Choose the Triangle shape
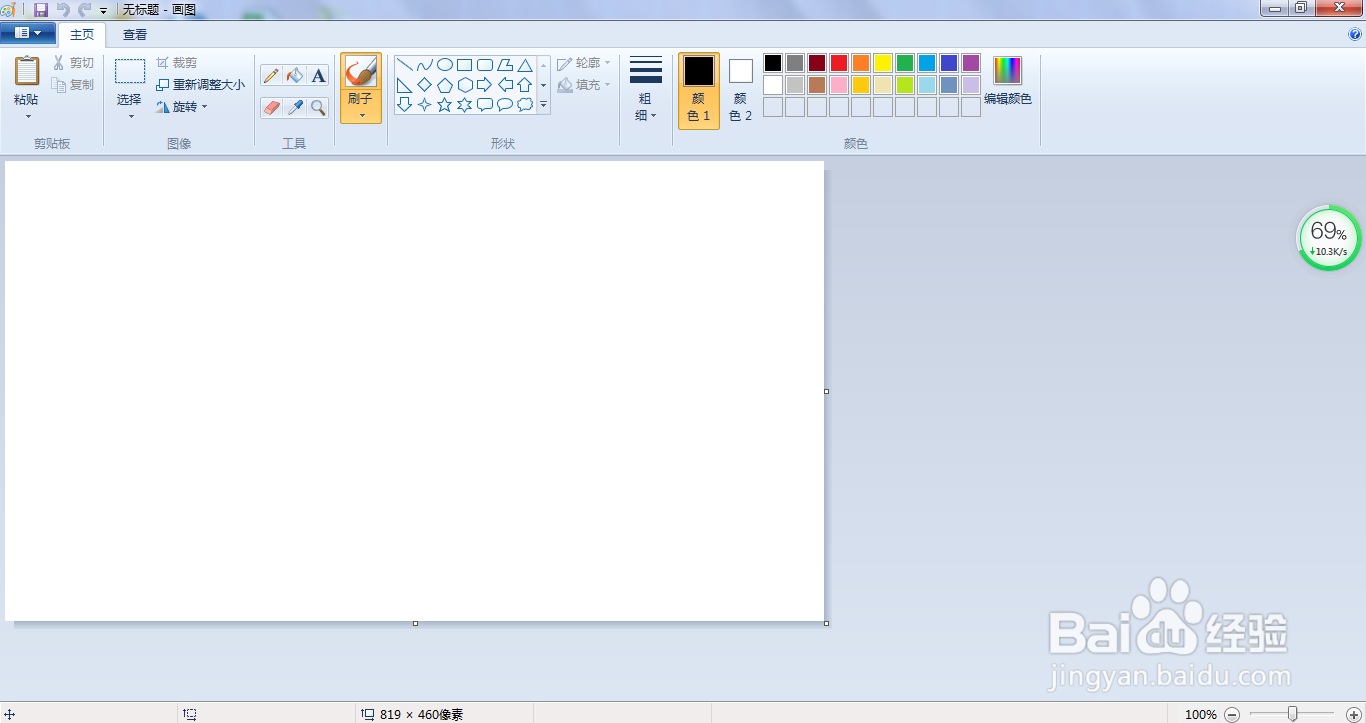Viewport: 1366px width, 723px height. [525, 65]
